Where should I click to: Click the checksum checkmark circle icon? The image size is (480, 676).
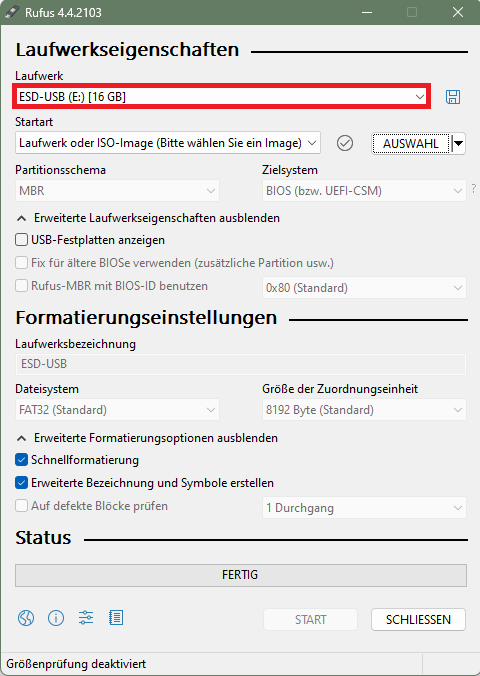coord(345,143)
